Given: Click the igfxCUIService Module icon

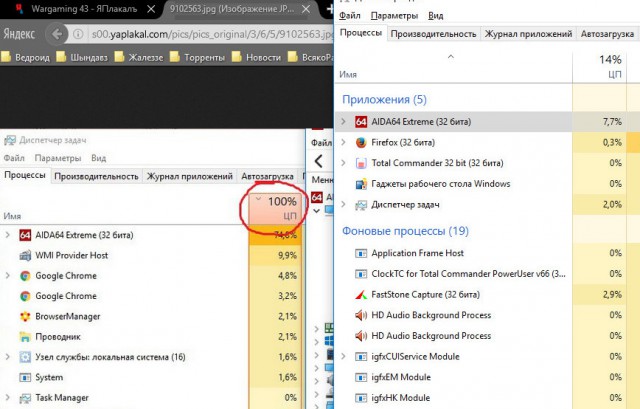Looking at the screenshot, I should [361, 357].
